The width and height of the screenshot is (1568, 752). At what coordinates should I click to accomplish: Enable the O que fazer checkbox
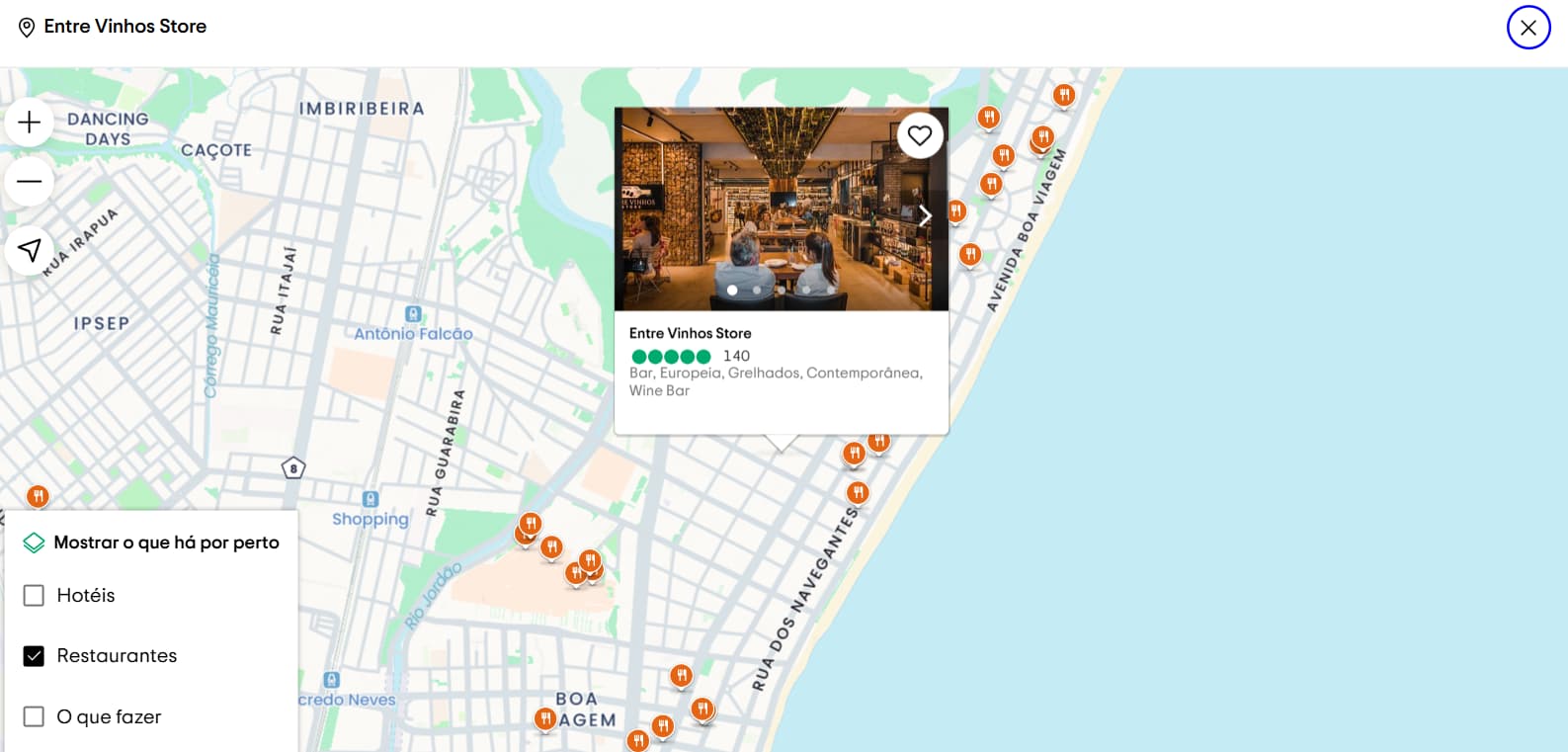pos(34,716)
